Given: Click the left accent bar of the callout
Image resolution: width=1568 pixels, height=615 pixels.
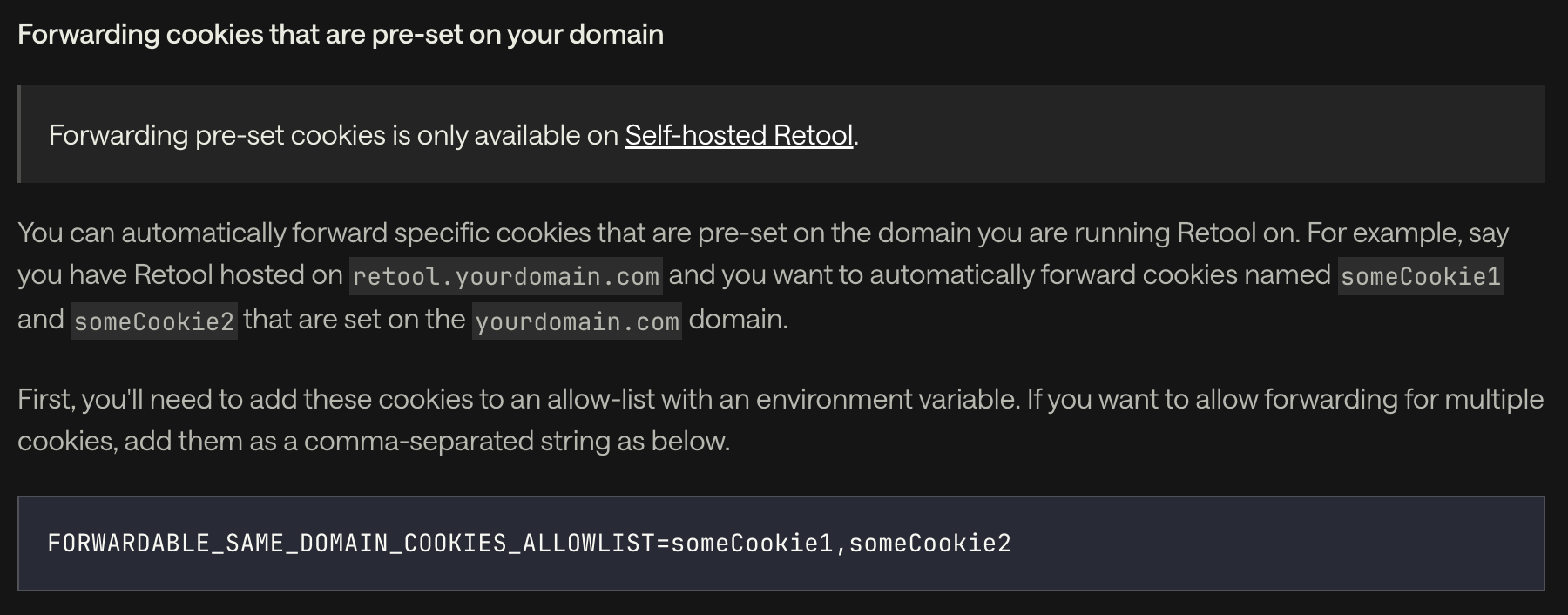Looking at the screenshot, I should pyautogui.click(x=19, y=134).
